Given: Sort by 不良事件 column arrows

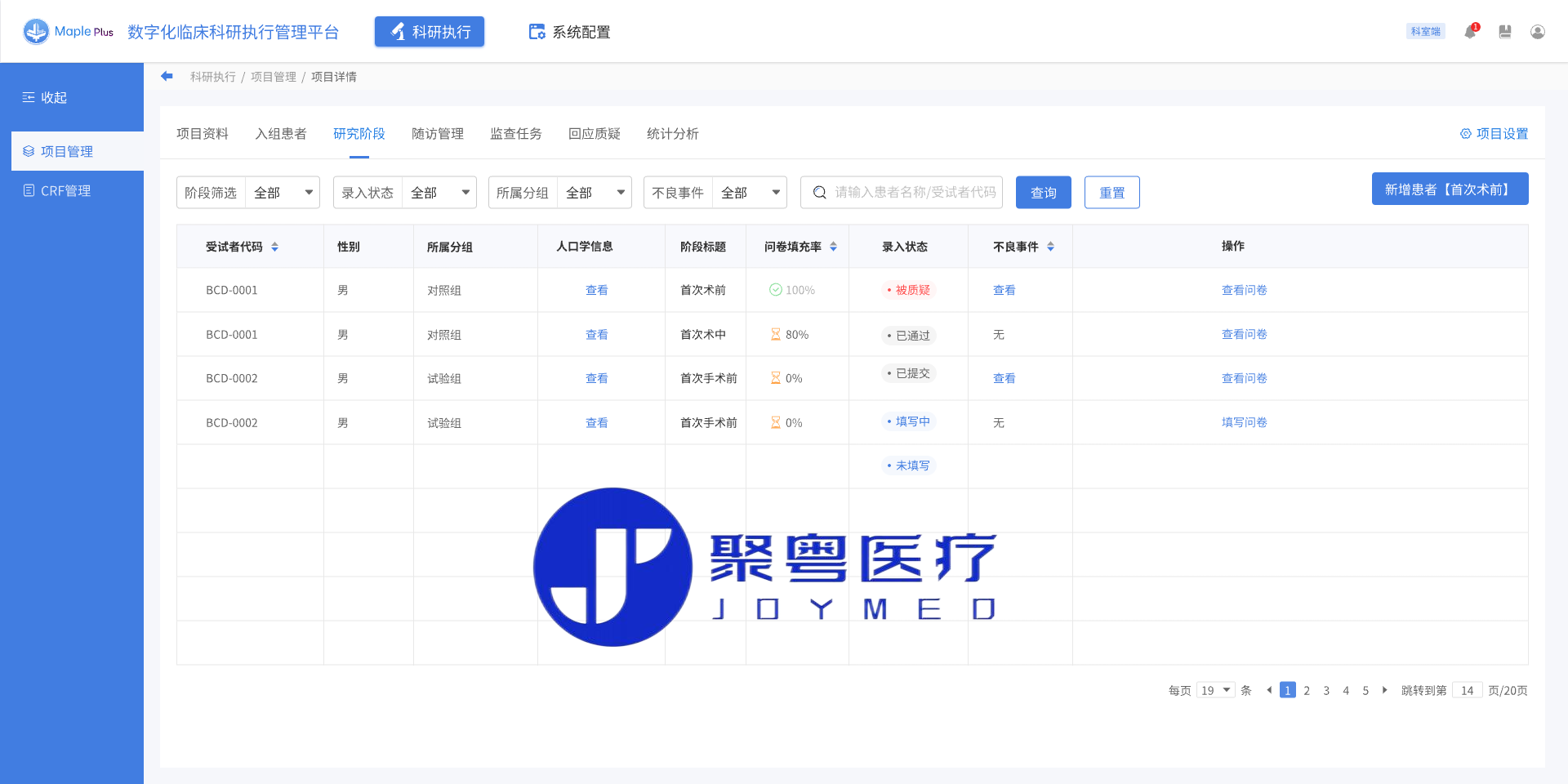Looking at the screenshot, I should (x=1050, y=247).
